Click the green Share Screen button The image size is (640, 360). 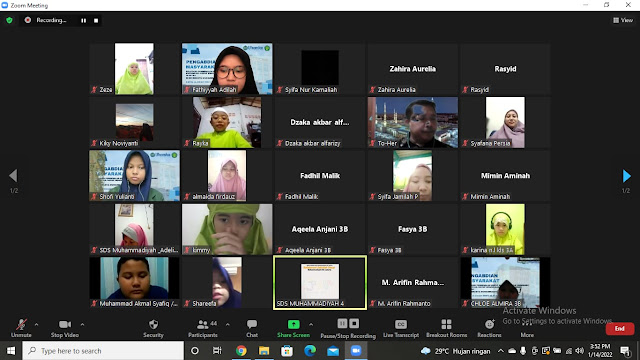click(x=293, y=328)
